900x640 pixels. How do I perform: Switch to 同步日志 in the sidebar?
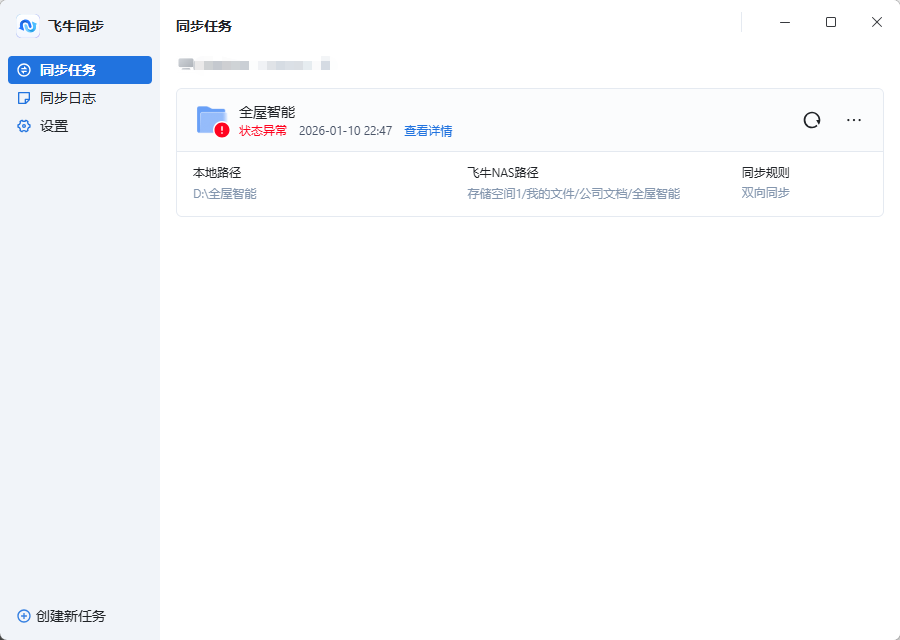[x=80, y=98]
